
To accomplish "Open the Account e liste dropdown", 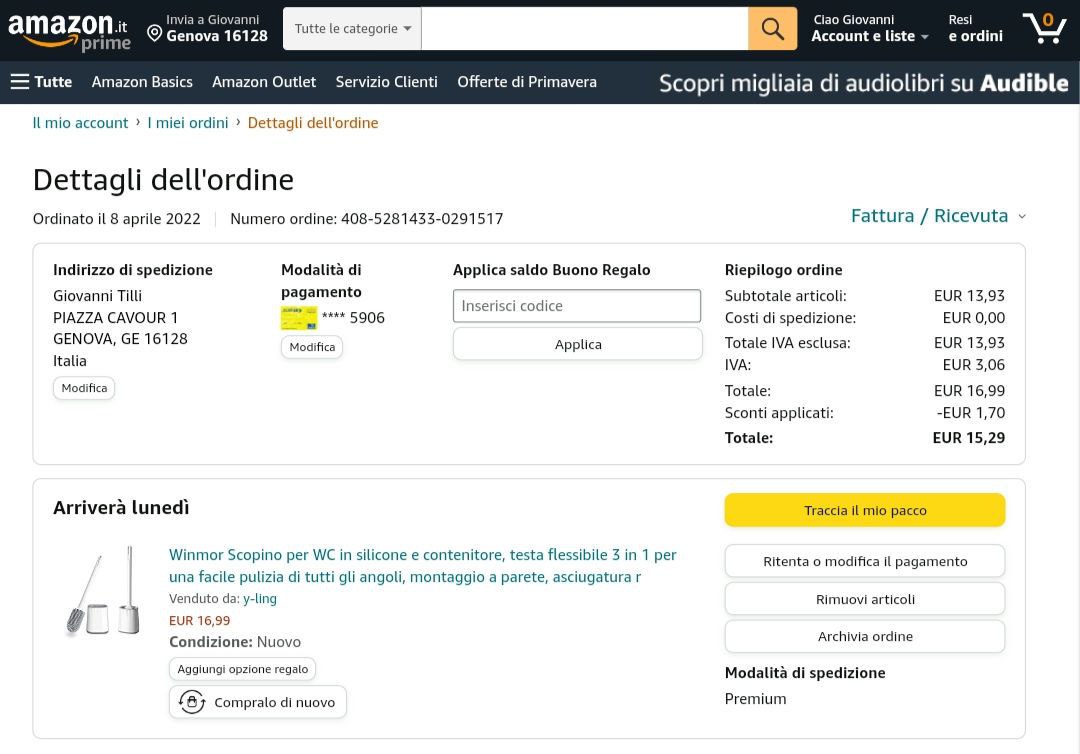I will (869, 36).
